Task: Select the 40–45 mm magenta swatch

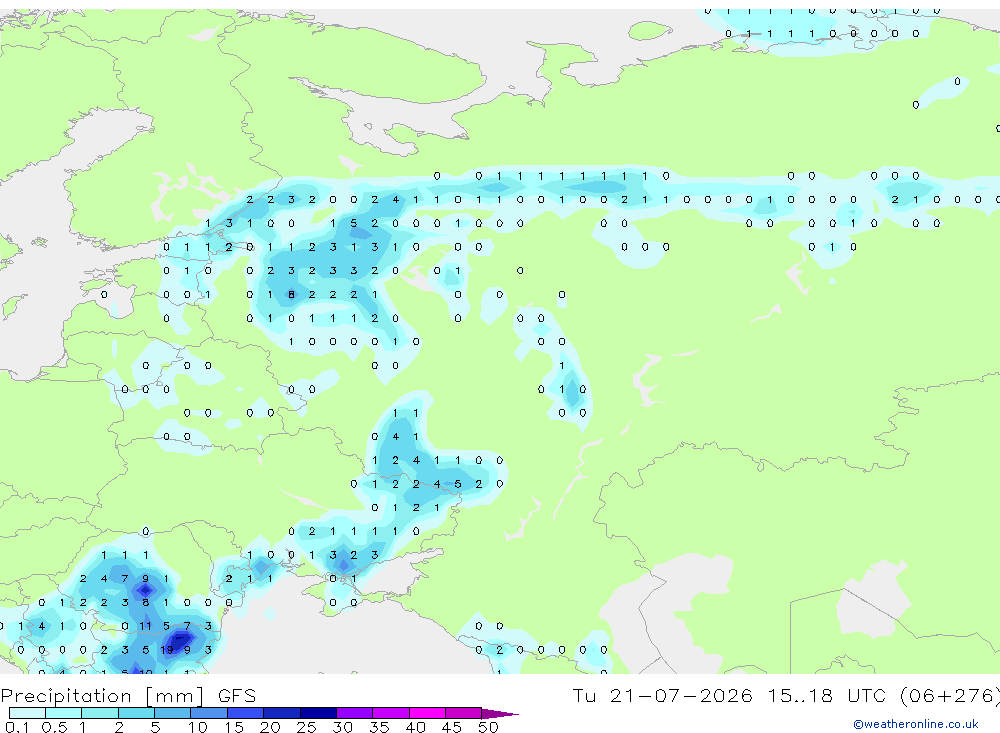Action: (x=427, y=713)
